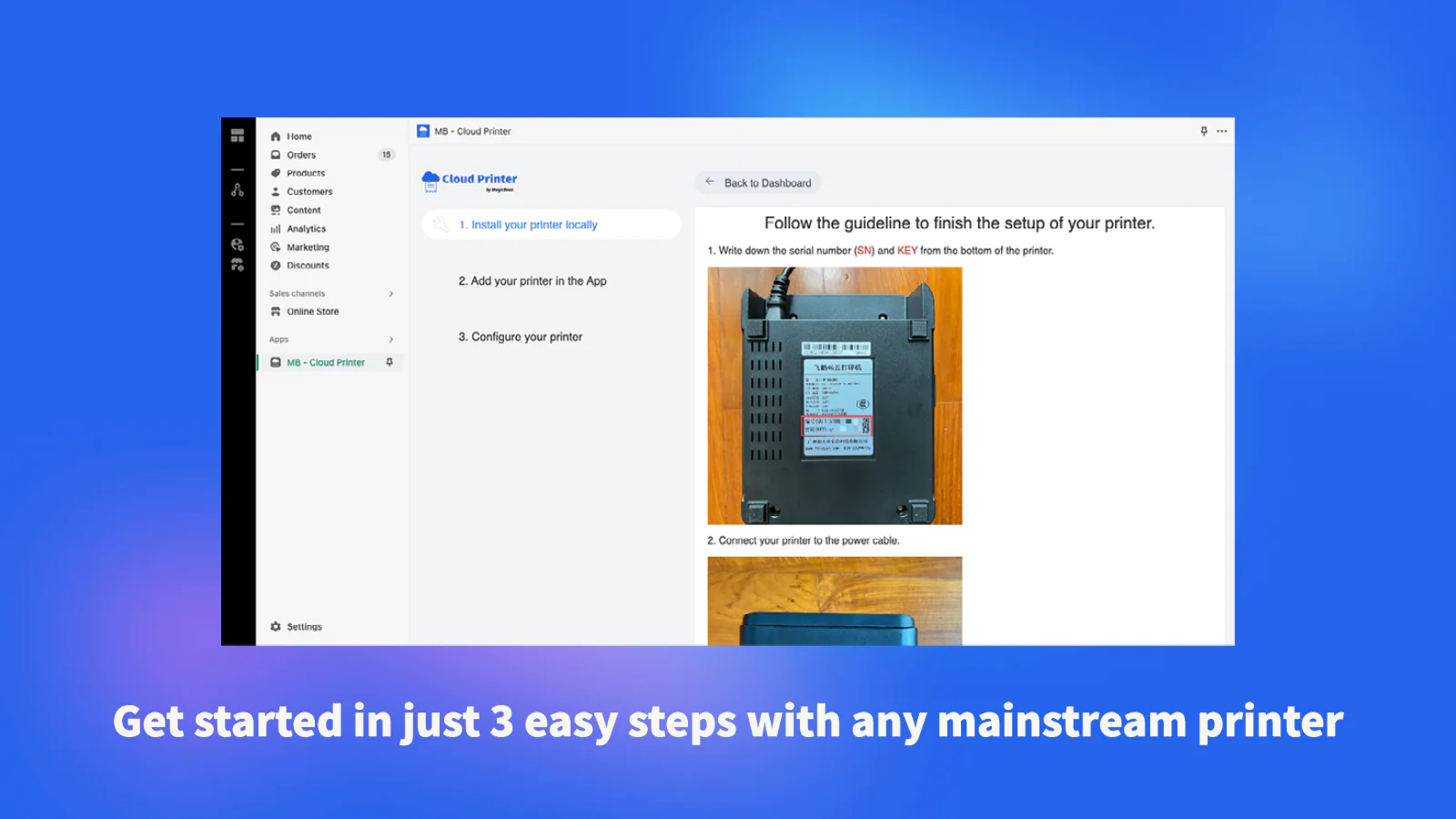Open the three-dots more menu
Viewport: 1456px width, 819px height.
[x=1222, y=131]
